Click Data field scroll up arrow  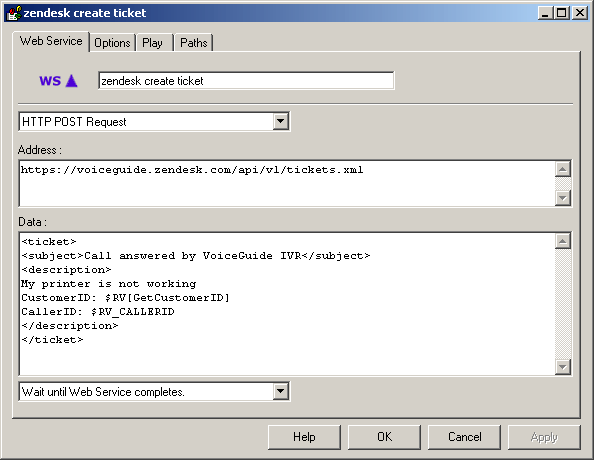coord(563,241)
